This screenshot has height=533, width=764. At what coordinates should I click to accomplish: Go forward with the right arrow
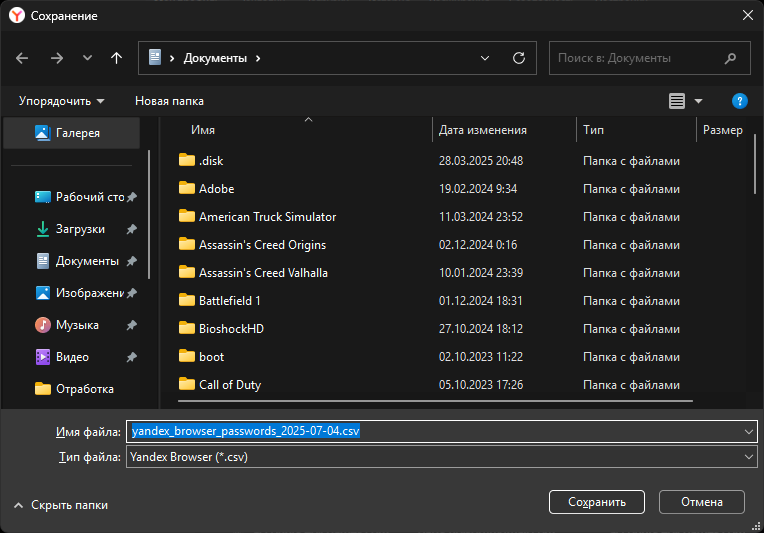tap(57, 58)
